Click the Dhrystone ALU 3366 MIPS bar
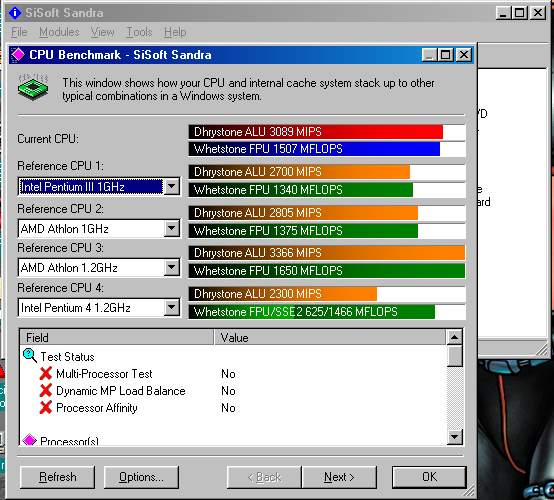This screenshot has width=554, height=500. 327,253
